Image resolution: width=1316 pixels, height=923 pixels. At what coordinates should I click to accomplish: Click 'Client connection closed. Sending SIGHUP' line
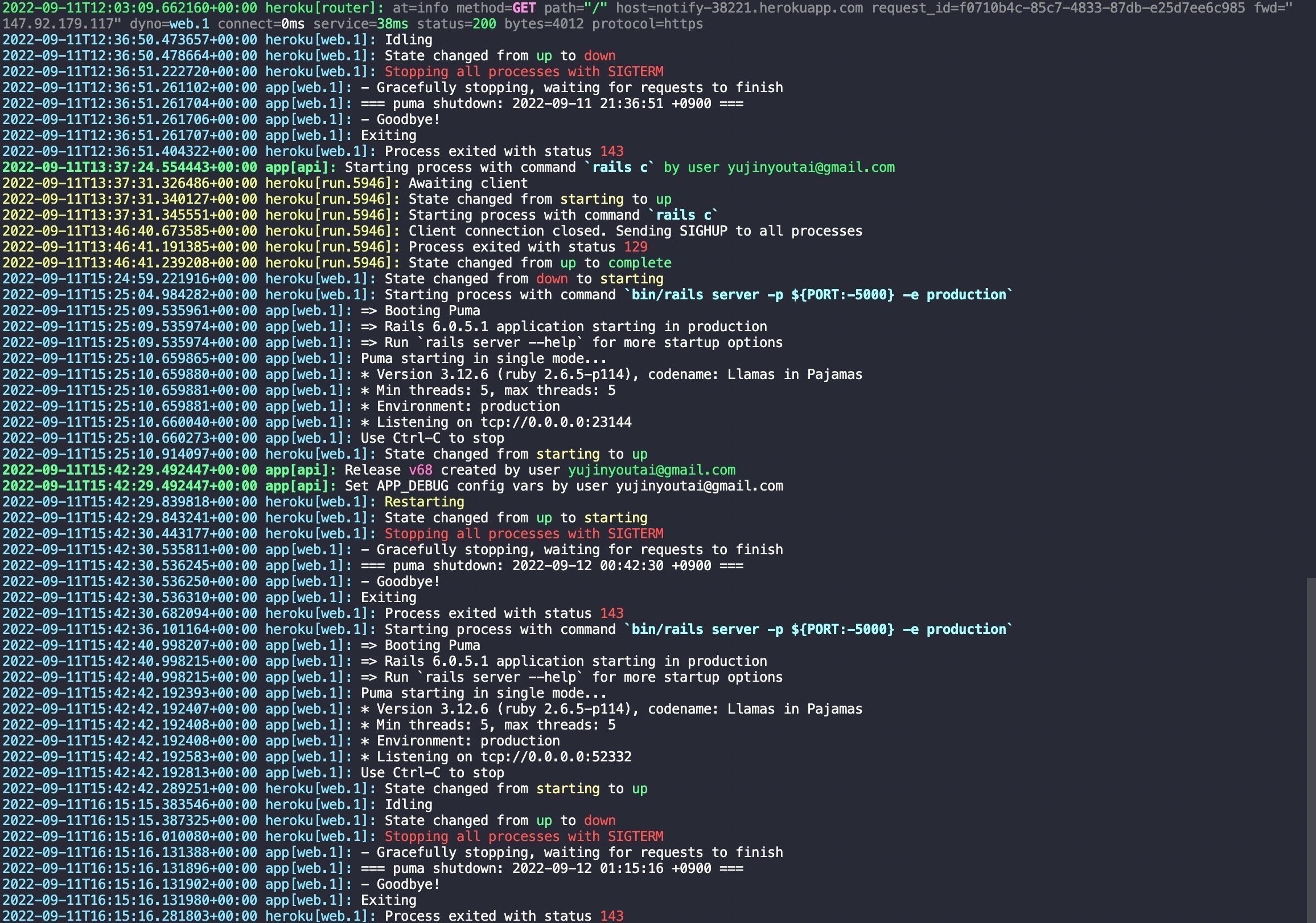pyautogui.click(x=433, y=232)
